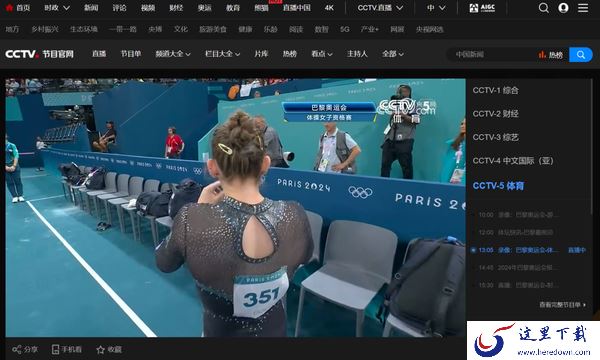Screen dimensions: 600x360
Task: Switch to CCTV-3 综艺 channel
Action: click(x=496, y=137)
